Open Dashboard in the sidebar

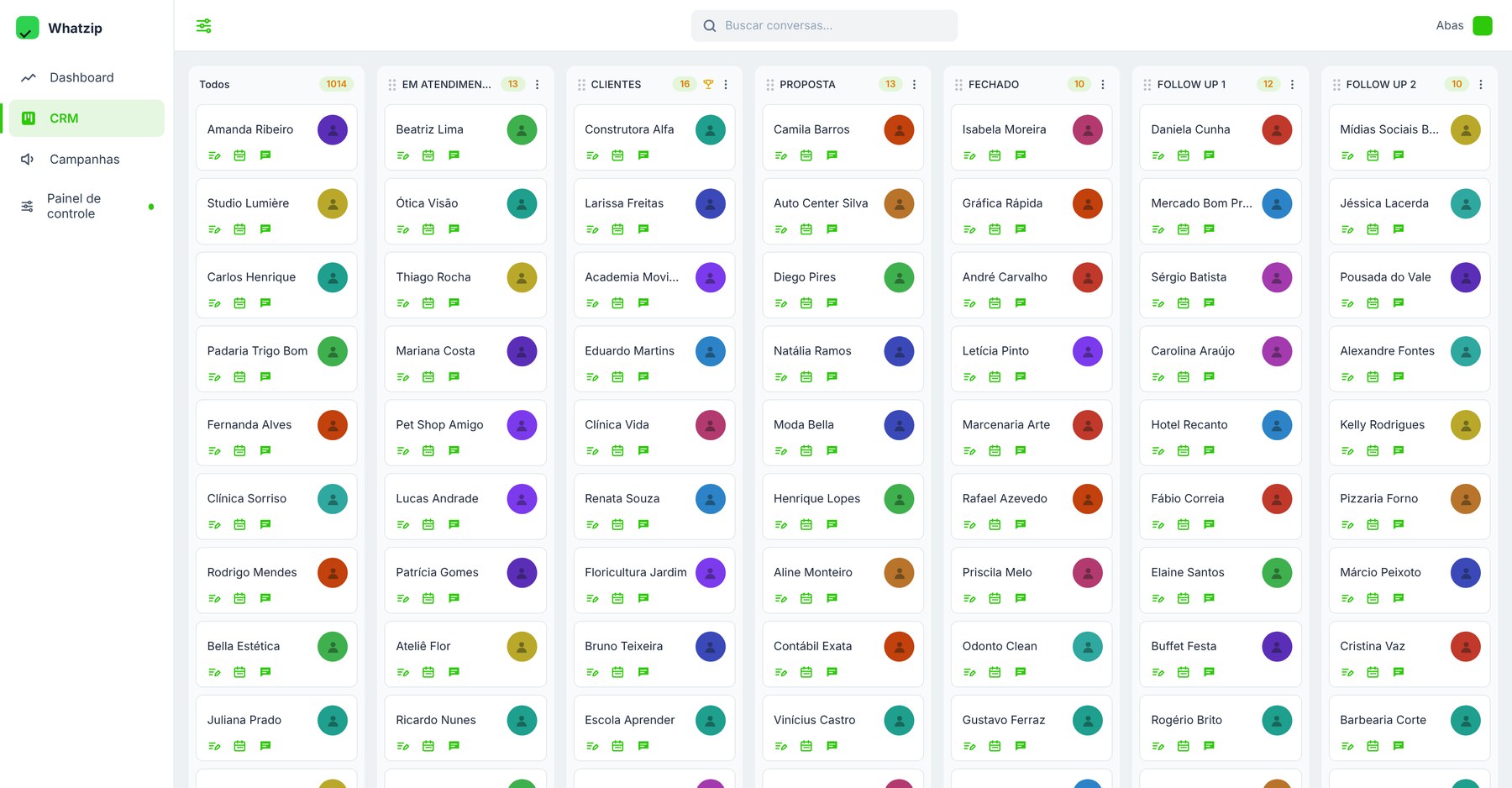[x=87, y=77]
